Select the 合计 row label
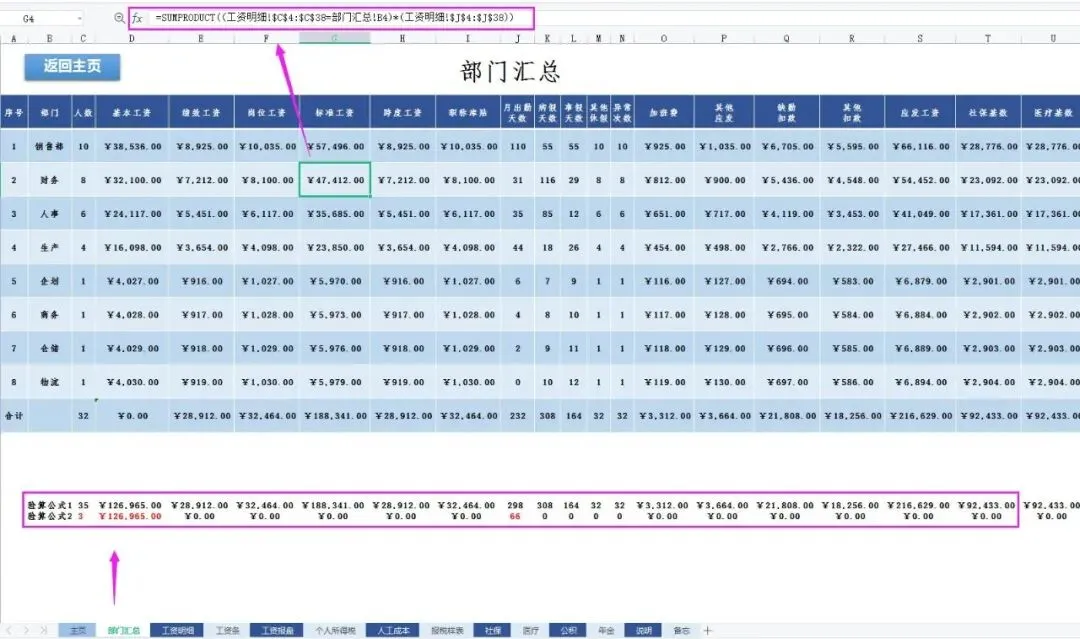The image size is (1080, 639). [14, 415]
